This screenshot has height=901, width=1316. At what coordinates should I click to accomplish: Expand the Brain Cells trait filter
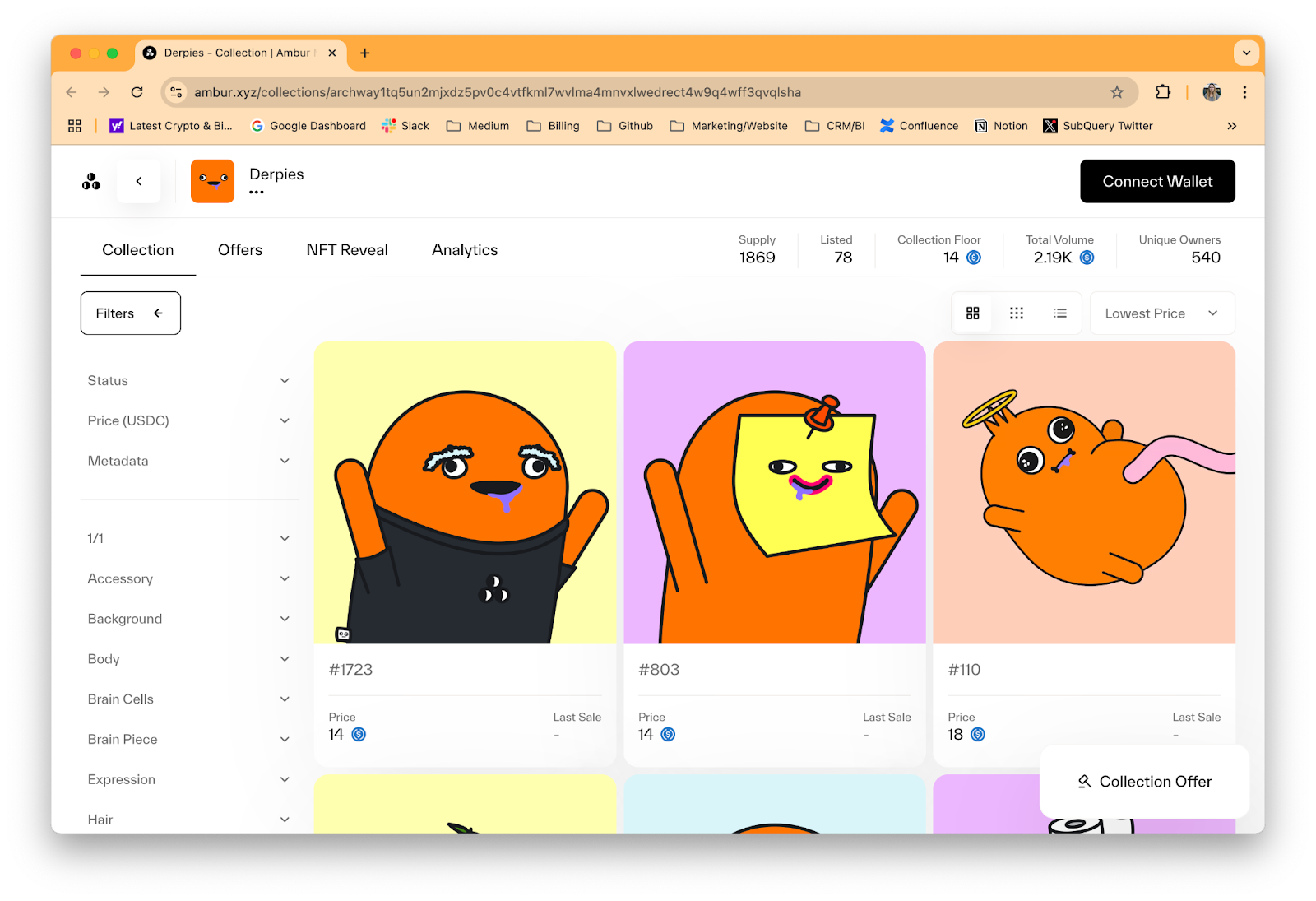coord(189,699)
